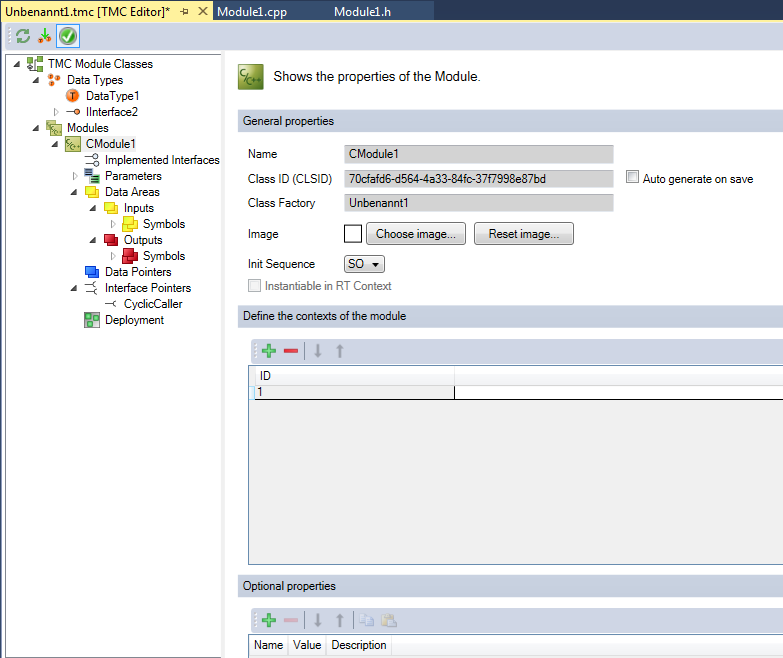Add an optional property with green plus
The height and width of the screenshot is (658, 783).
269,620
